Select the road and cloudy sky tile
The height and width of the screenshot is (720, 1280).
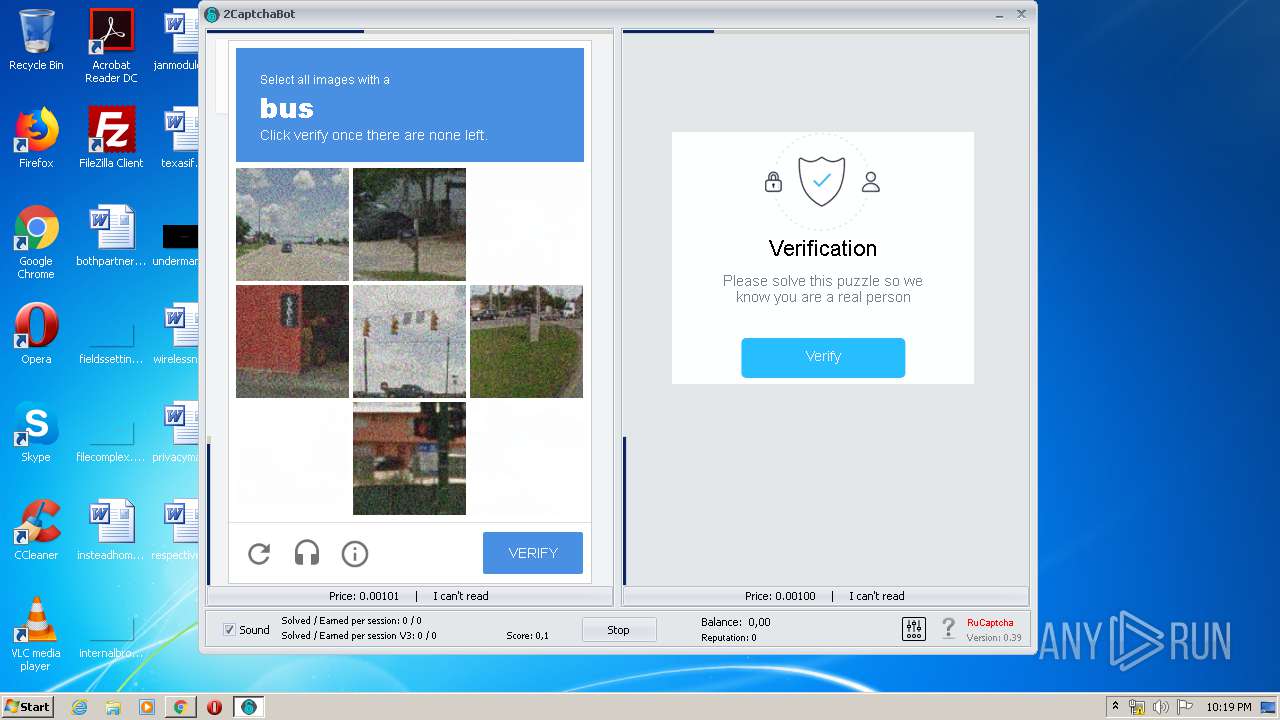(x=292, y=224)
